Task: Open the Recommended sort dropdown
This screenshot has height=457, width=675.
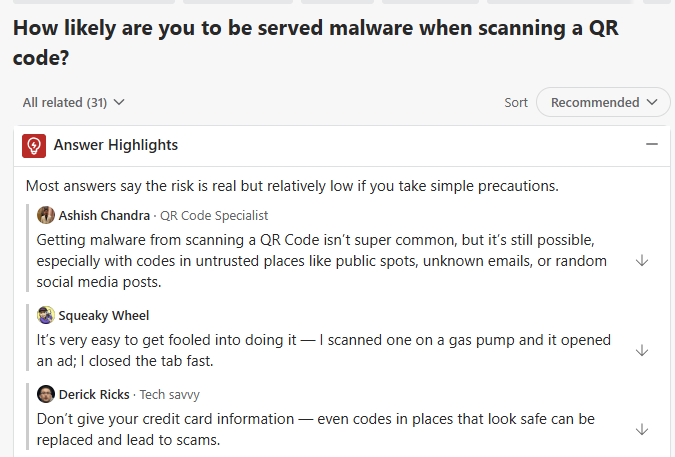Action: (x=603, y=102)
